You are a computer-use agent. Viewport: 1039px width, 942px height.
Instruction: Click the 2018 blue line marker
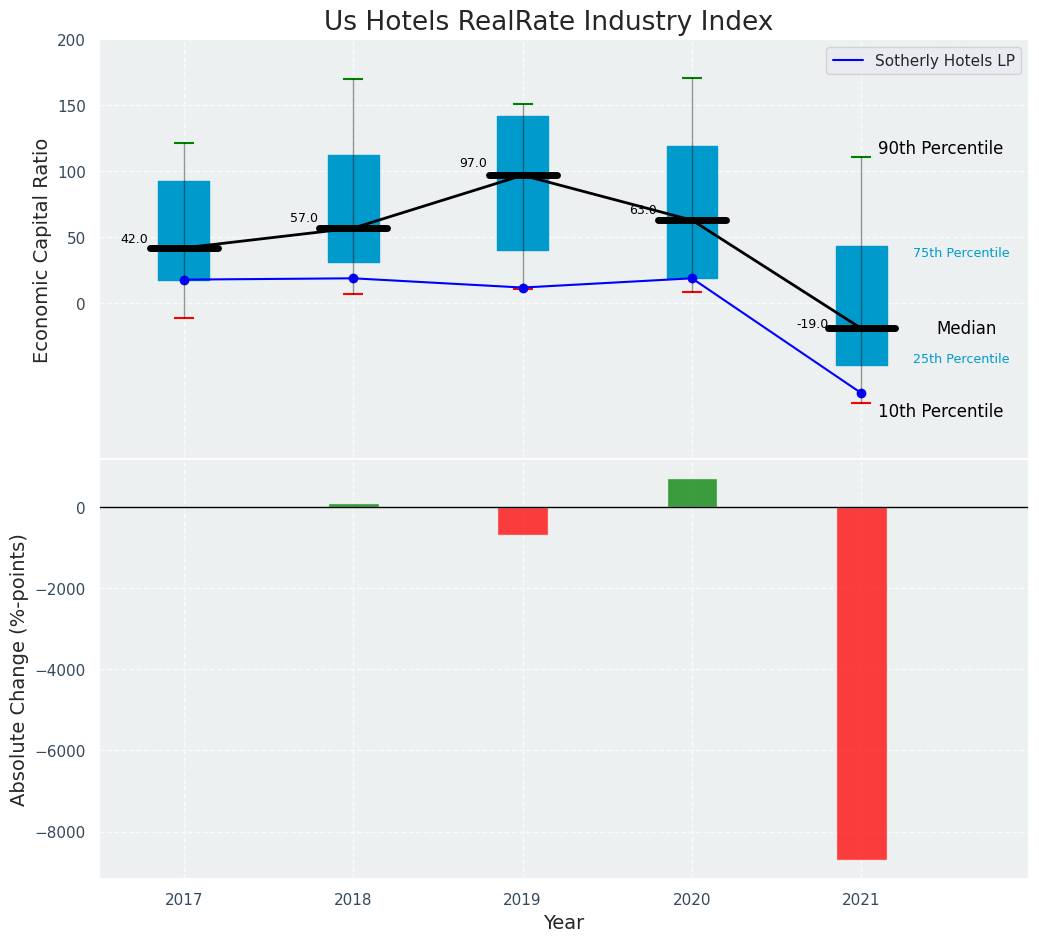[x=353, y=279]
